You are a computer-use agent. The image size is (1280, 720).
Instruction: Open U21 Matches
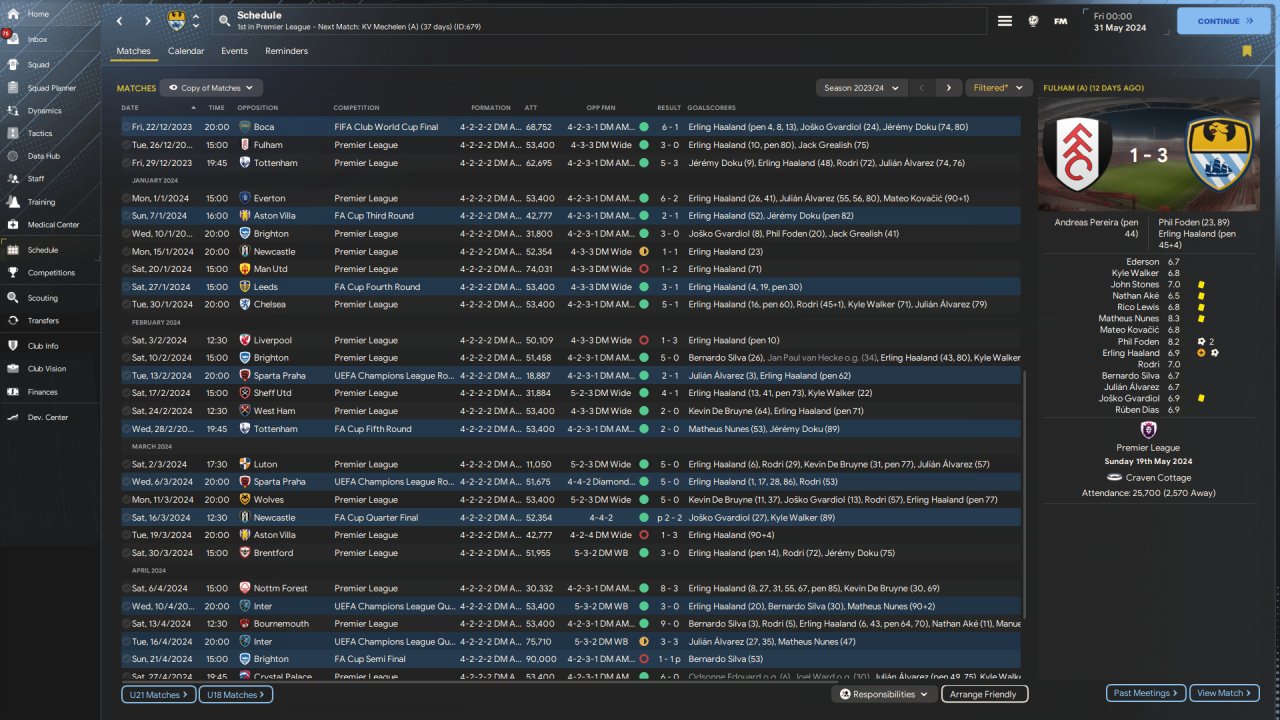(158, 694)
